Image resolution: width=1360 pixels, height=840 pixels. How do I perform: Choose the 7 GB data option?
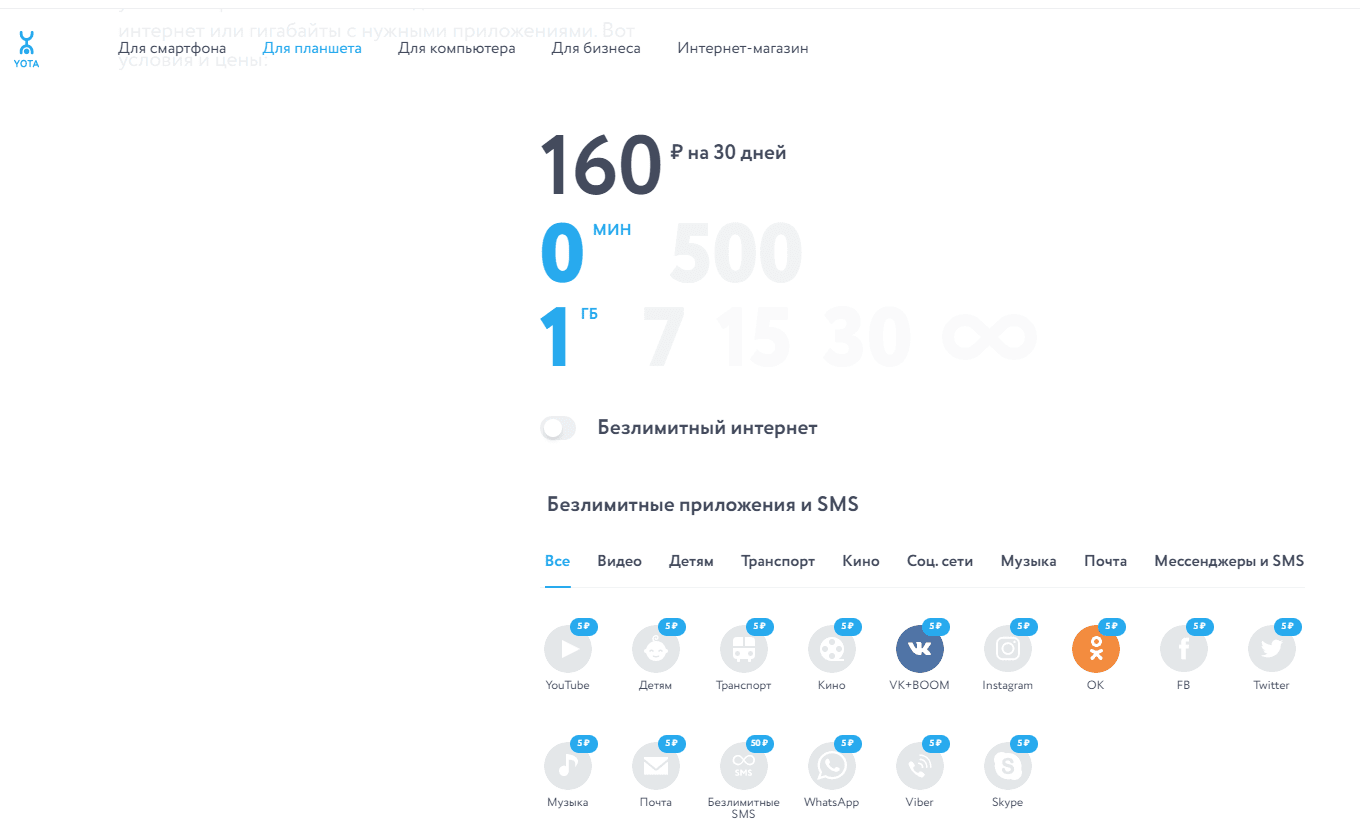point(664,339)
